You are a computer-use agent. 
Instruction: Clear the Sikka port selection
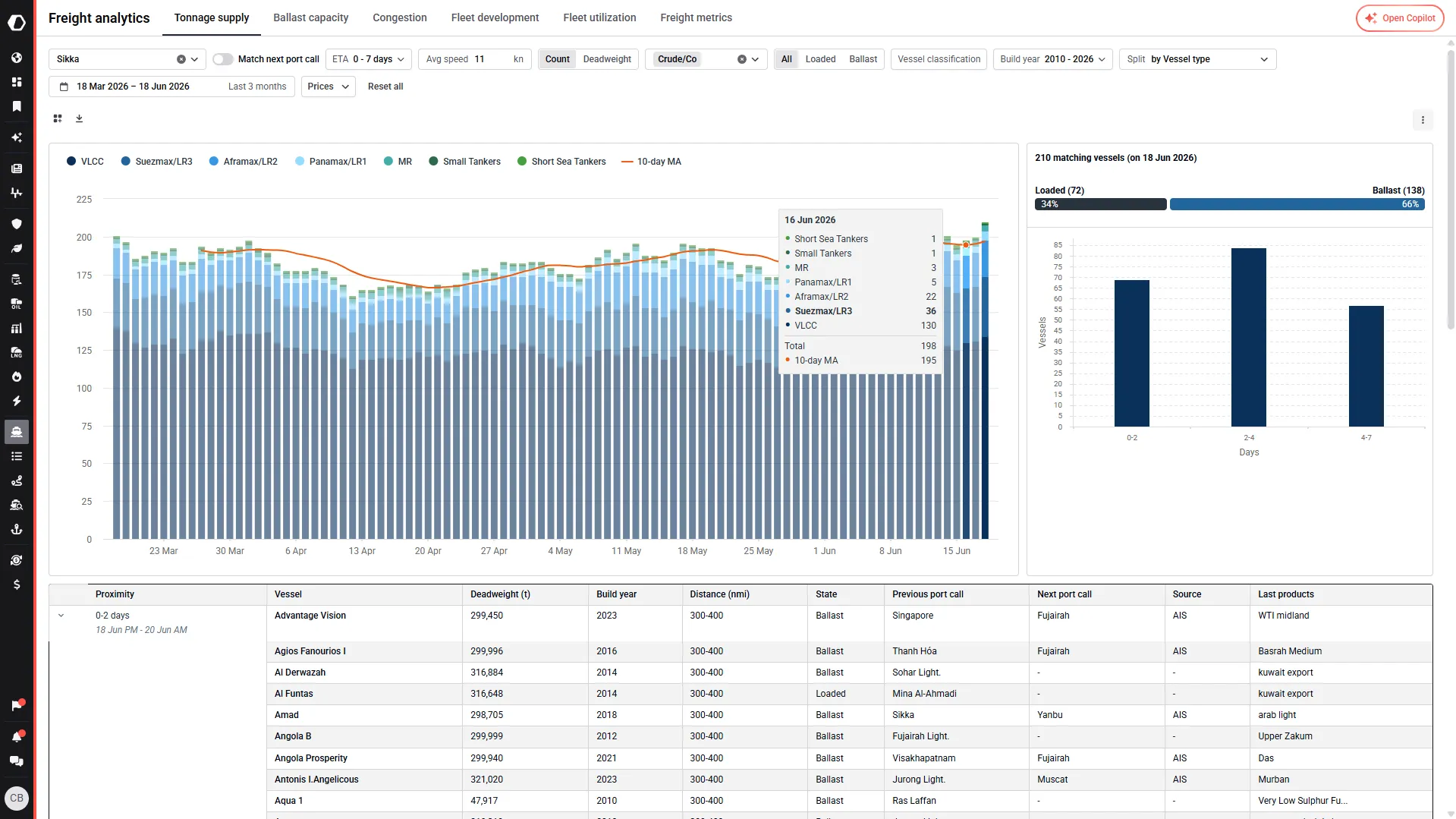(181, 59)
